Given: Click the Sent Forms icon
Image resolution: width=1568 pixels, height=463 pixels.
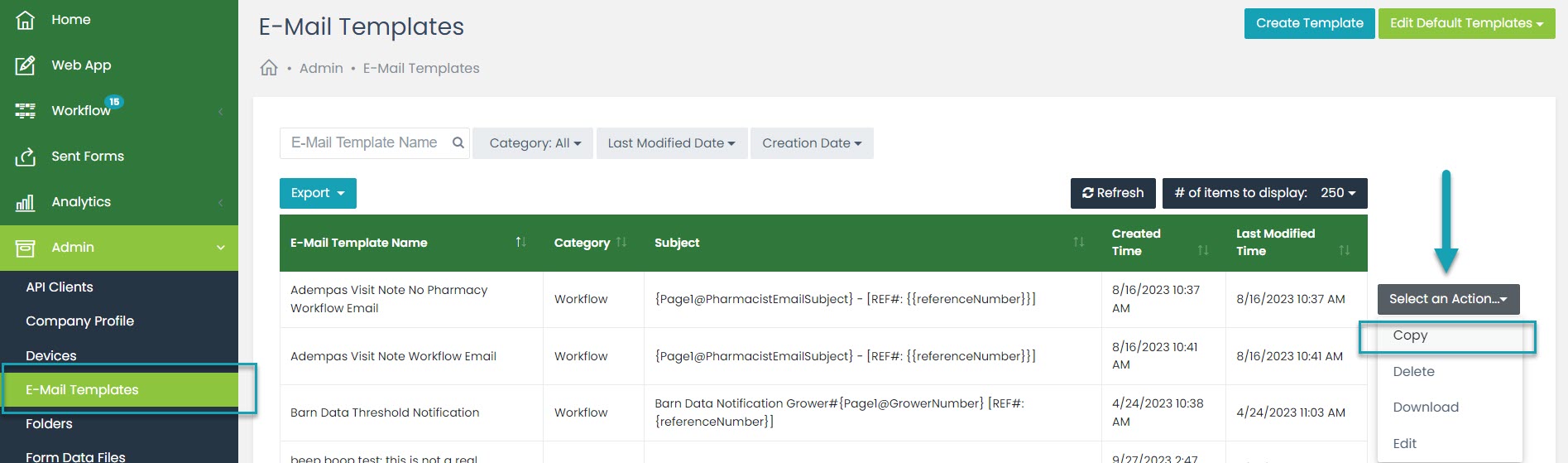Looking at the screenshot, I should (26, 157).
